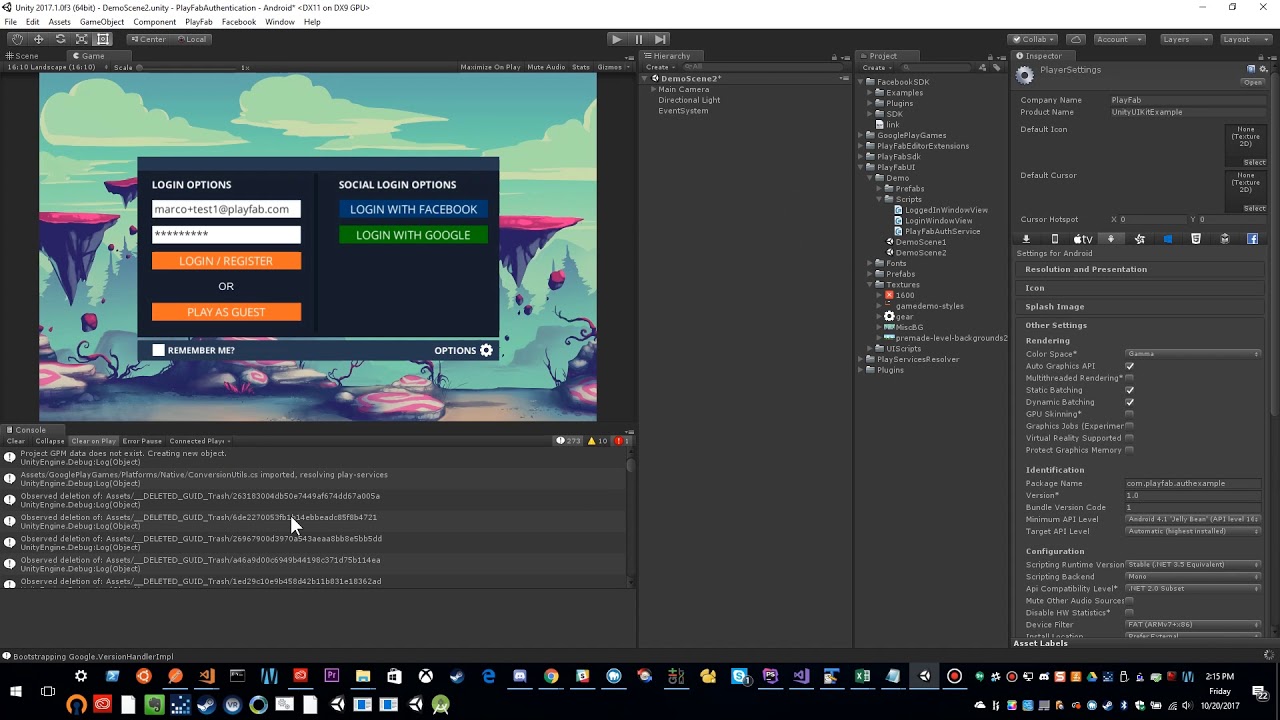The image size is (1280, 720).
Task: Disable Auto Graphics API checkbox
Action: click(1129, 366)
